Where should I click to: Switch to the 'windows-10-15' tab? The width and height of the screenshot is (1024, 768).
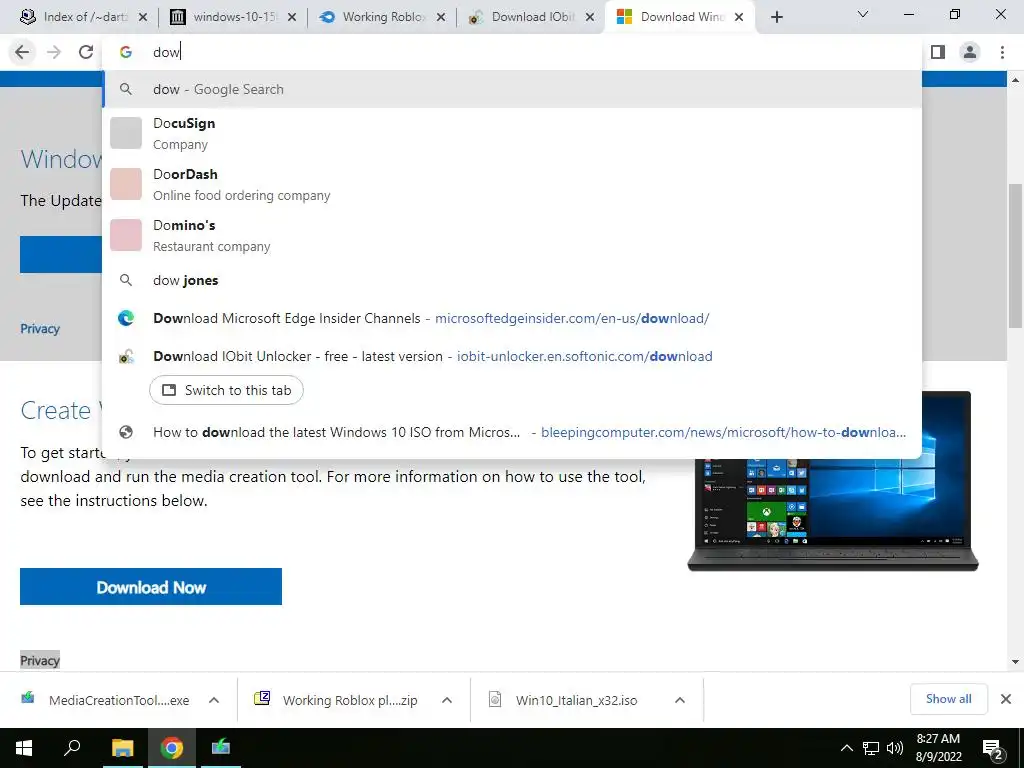[233, 17]
